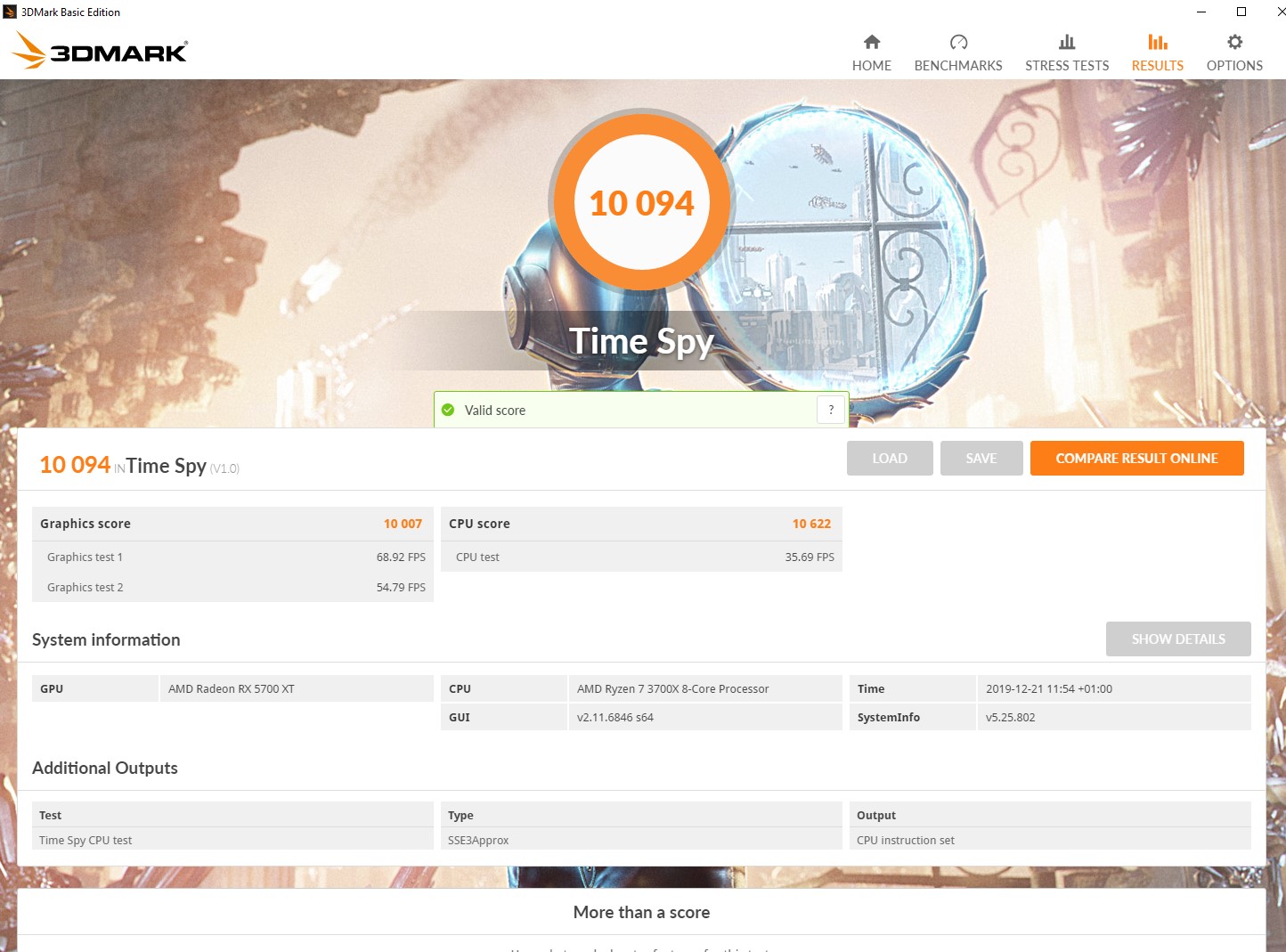Select Graphics test 1 row label
Image resolution: width=1286 pixels, height=952 pixels.
[x=85, y=557]
